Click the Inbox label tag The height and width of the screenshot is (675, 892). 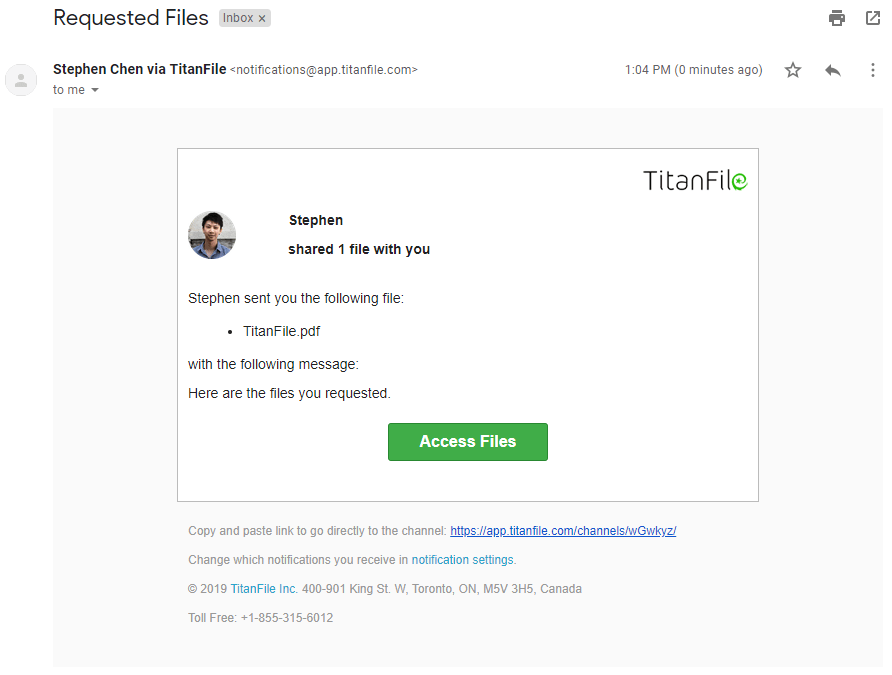click(245, 18)
